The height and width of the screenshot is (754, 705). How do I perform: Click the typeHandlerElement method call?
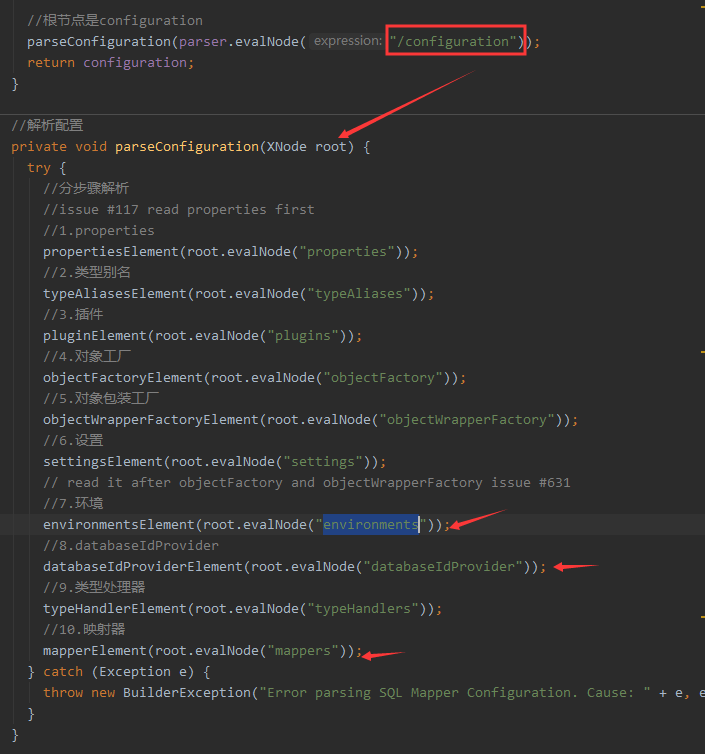(x=114, y=609)
